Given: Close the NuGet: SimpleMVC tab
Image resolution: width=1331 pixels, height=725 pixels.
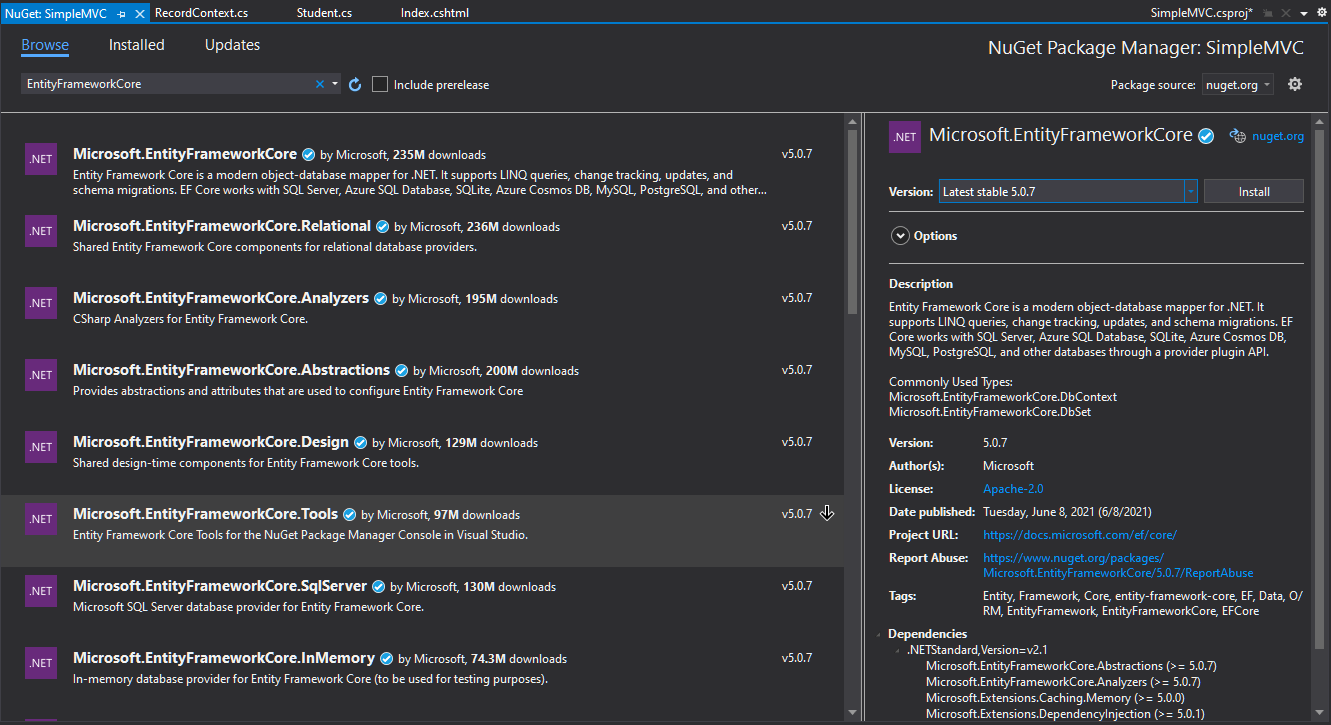Looking at the screenshot, I should click(138, 14).
